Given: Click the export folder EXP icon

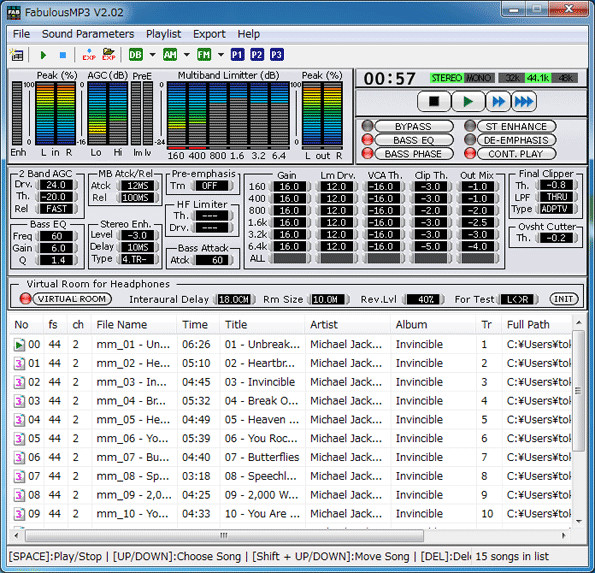Looking at the screenshot, I should tap(109, 55).
